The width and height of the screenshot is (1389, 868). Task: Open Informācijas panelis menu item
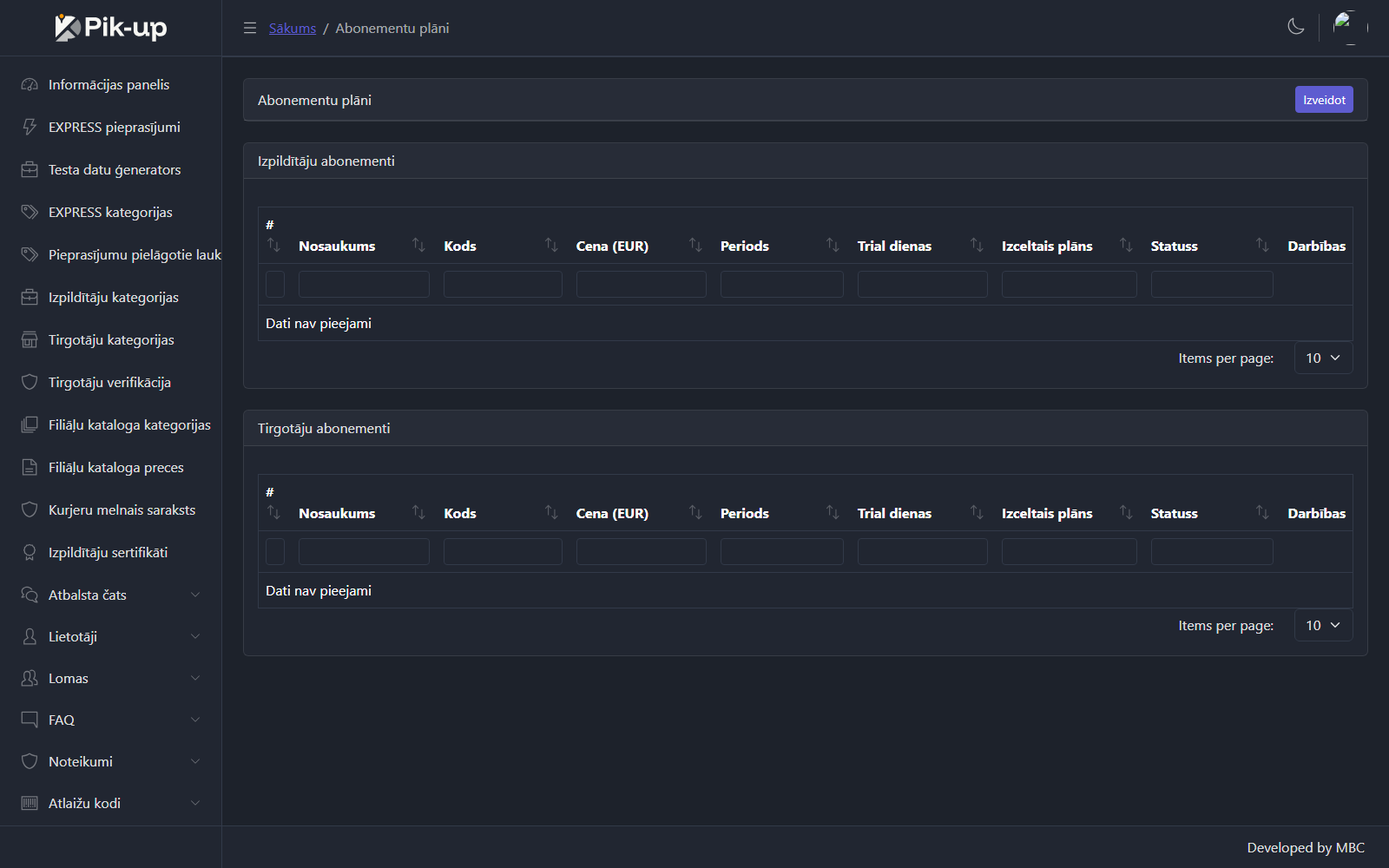pyautogui.click(x=111, y=84)
